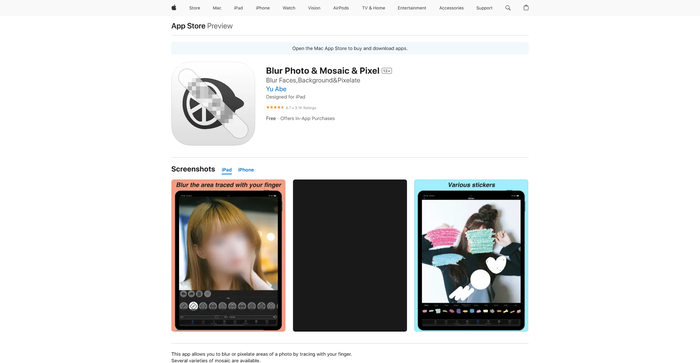Open the iPad nav menu
The height and width of the screenshot is (363, 700).
(238, 8)
